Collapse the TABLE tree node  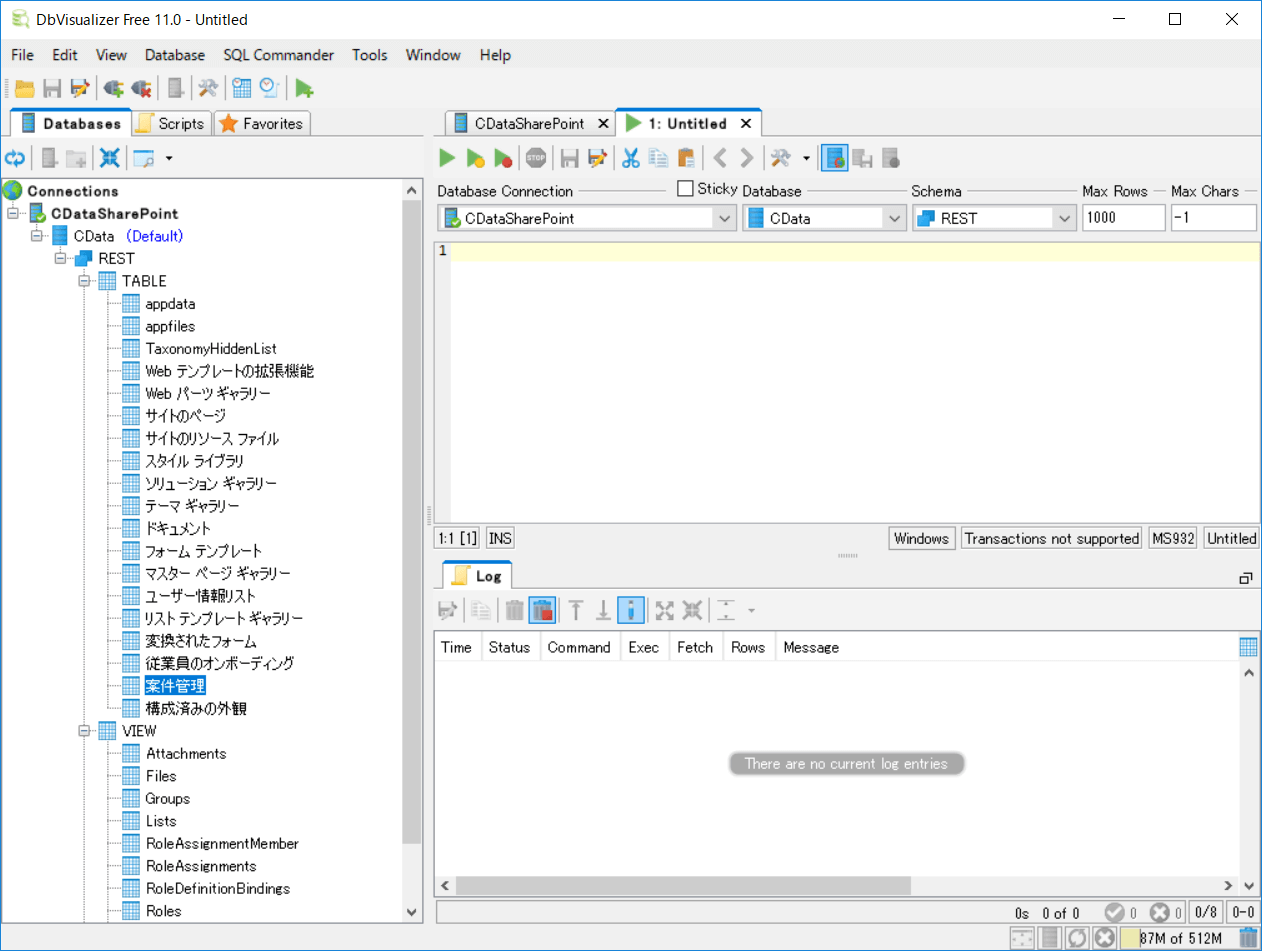click(x=85, y=281)
